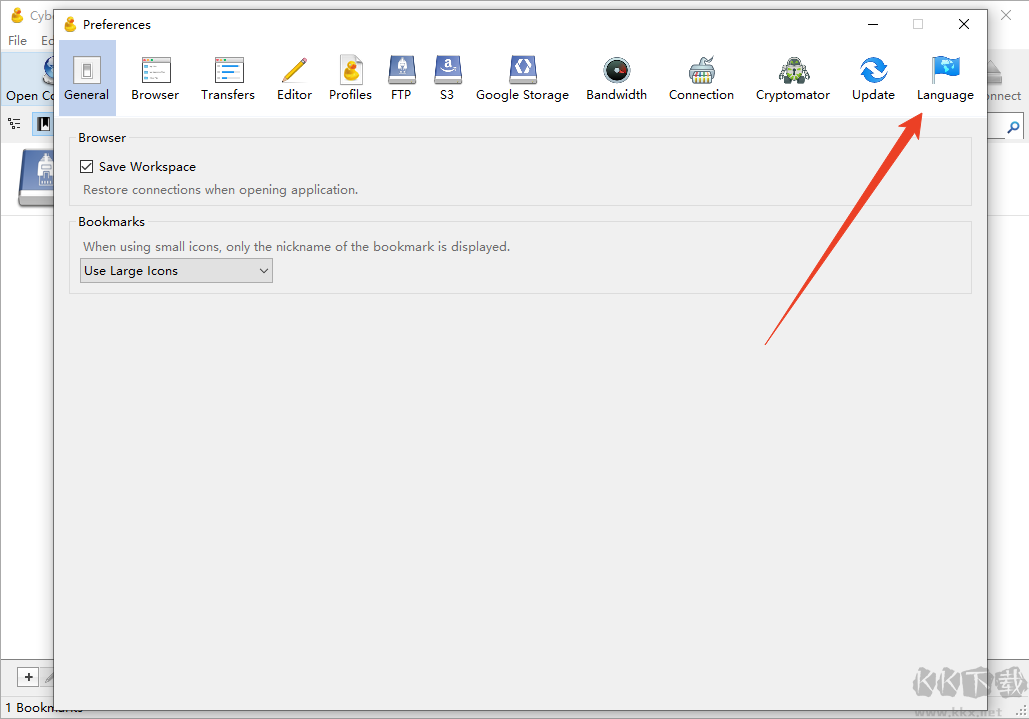This screenshot has height=719, width=1029.
Task: Open the S3 Amazon settings
Action: click(447, 79)
